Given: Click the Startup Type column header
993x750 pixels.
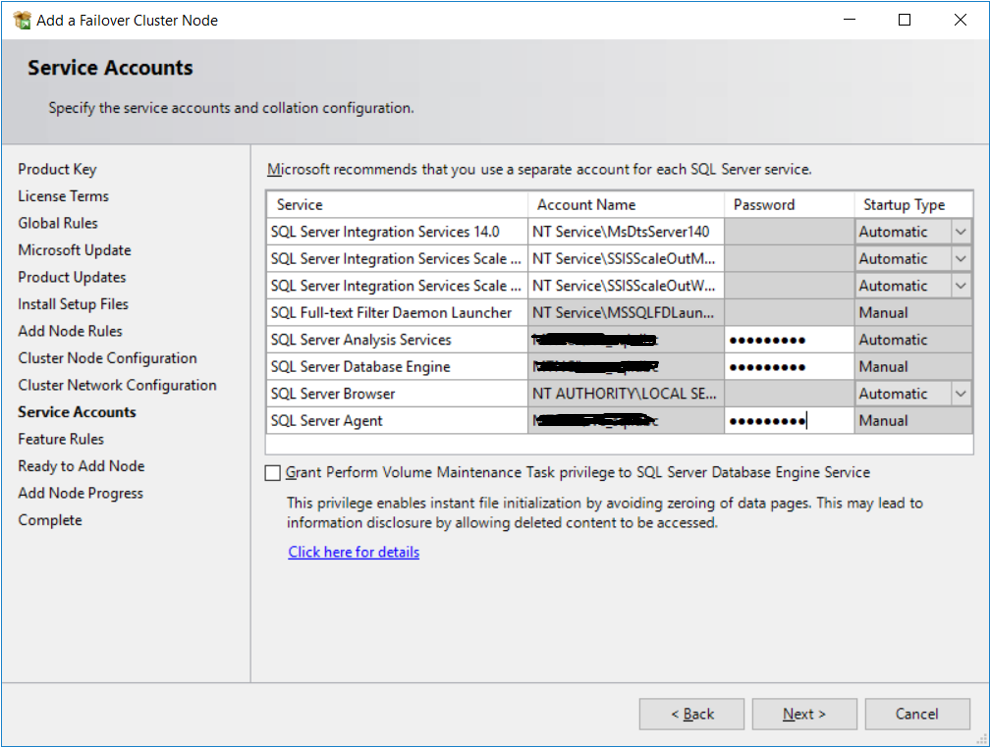Looking at the screenshot, I should (913, 205).
